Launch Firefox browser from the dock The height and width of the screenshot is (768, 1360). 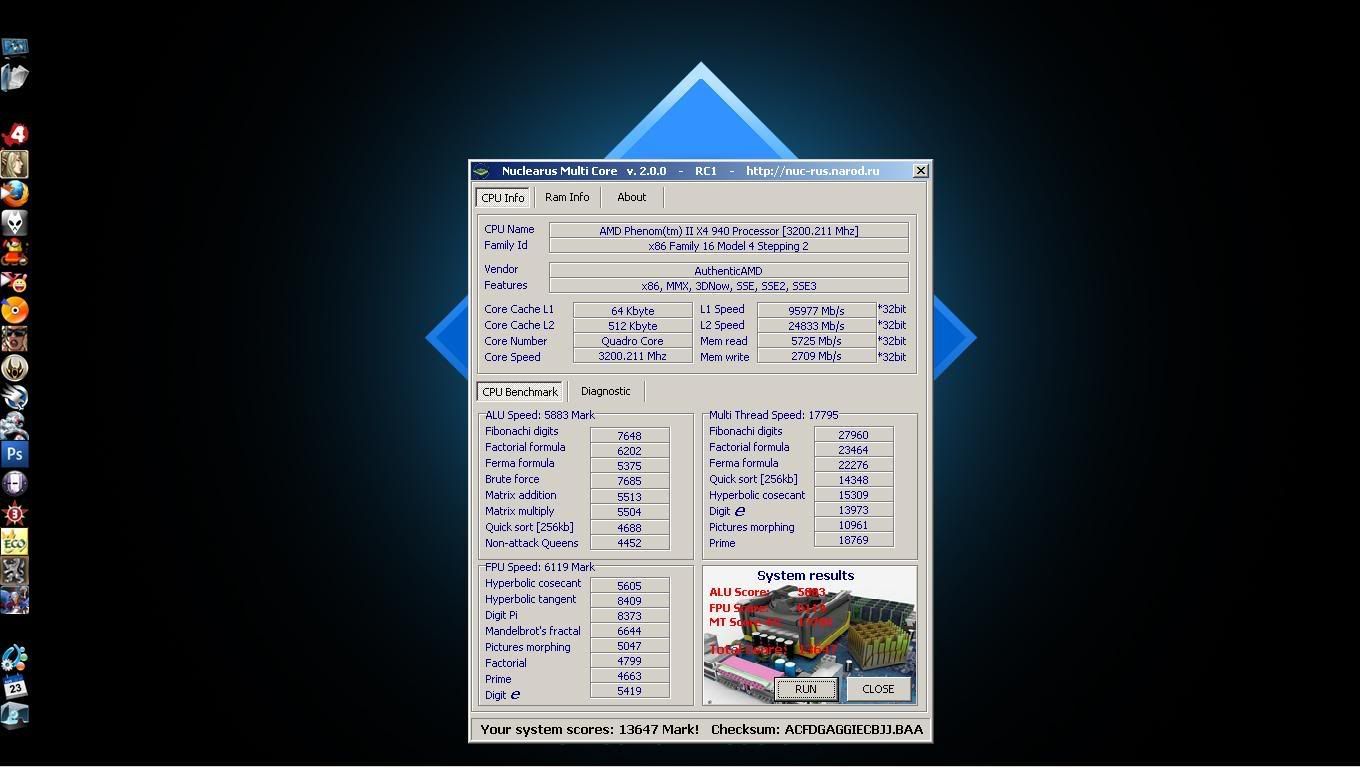[x=15, y=193]
